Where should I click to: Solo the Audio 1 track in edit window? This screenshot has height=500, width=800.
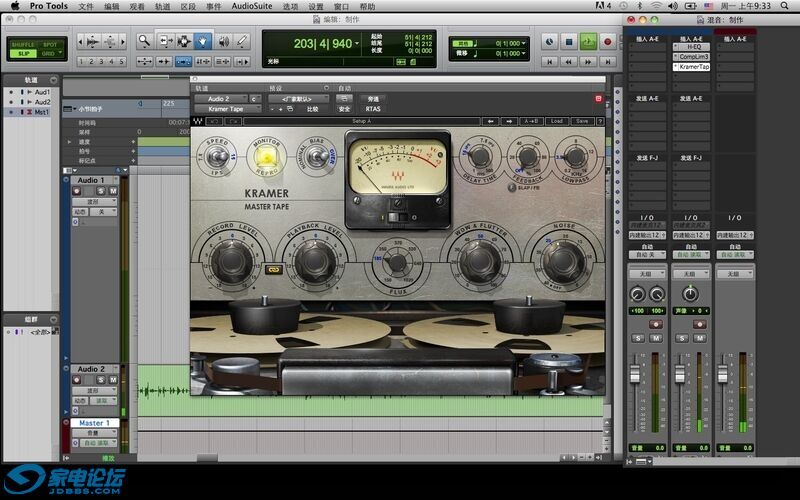(101, 191)
